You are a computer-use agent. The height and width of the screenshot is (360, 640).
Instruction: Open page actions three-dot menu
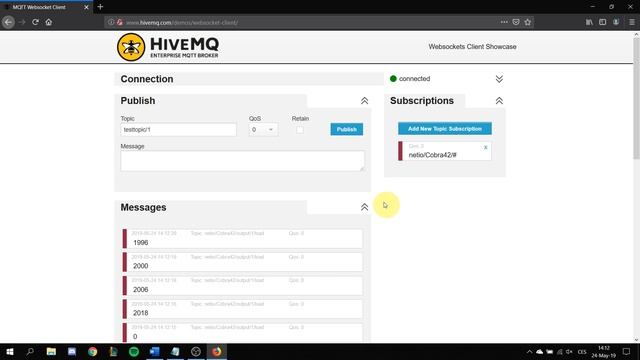coord(504,22)
